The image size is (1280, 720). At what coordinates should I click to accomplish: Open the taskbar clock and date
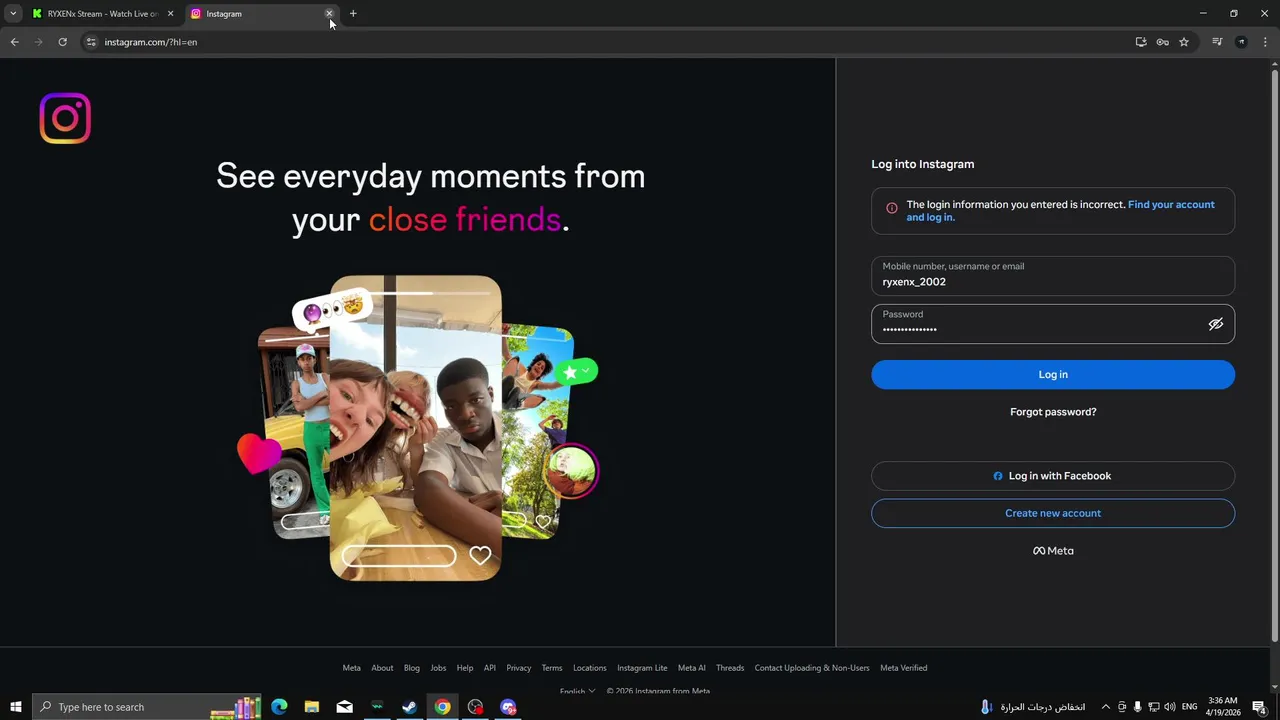(x=1223, y=707)
